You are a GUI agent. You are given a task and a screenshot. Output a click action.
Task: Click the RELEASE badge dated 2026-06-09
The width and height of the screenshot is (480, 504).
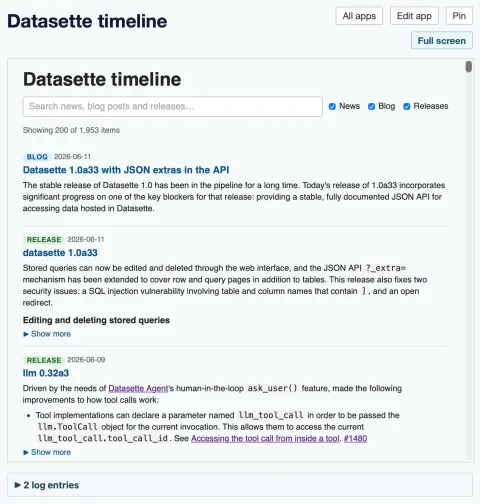44,360
